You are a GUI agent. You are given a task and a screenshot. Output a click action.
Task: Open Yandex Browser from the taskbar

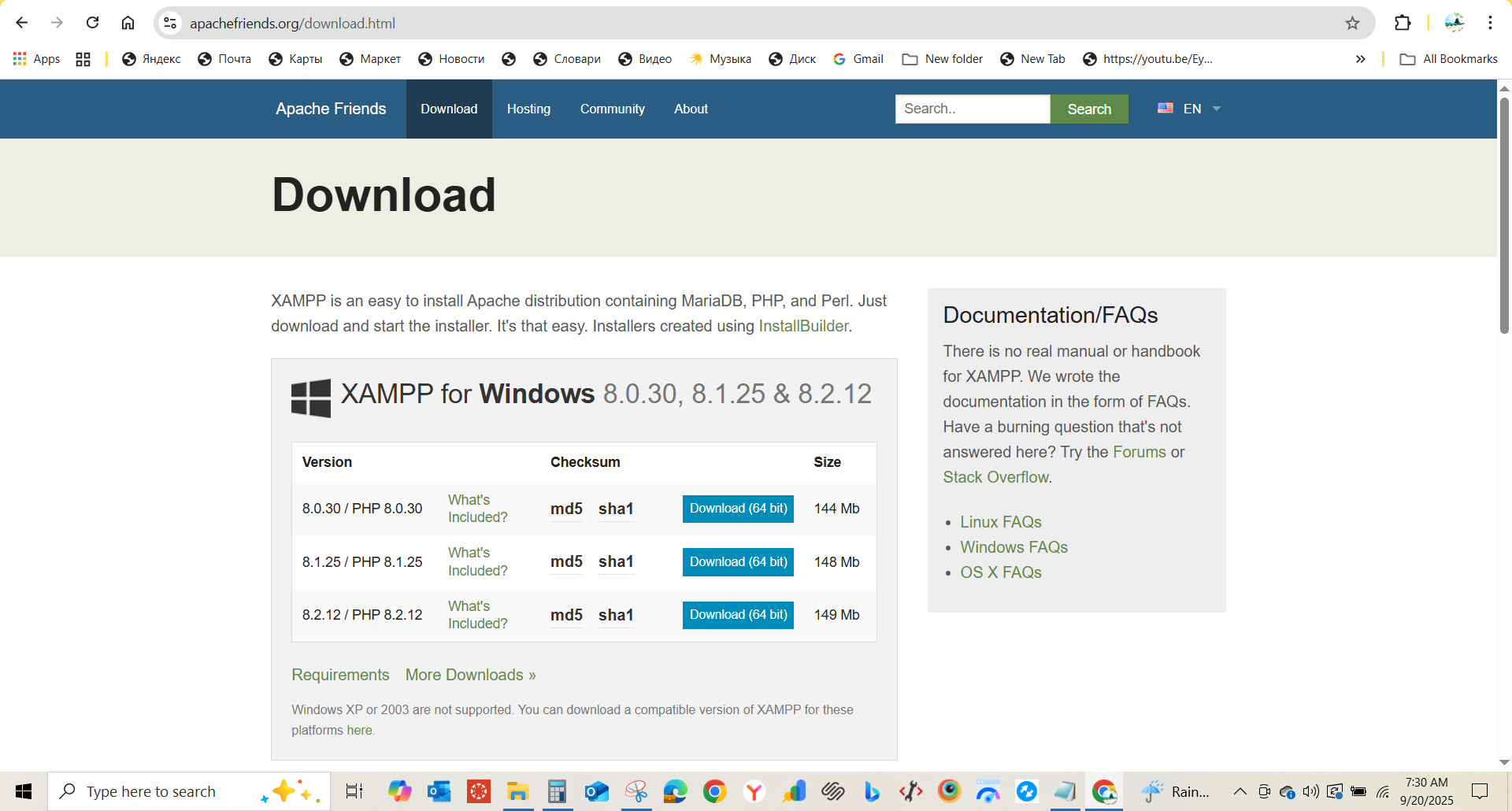pos(754,791)
